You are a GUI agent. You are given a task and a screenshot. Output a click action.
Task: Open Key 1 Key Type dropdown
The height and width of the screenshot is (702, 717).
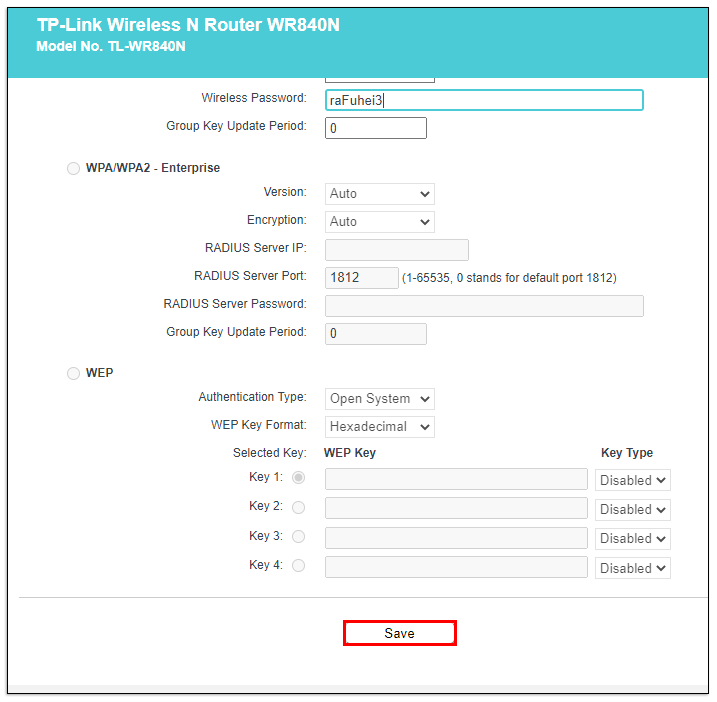pyautogui.click(x=632, y=480)
